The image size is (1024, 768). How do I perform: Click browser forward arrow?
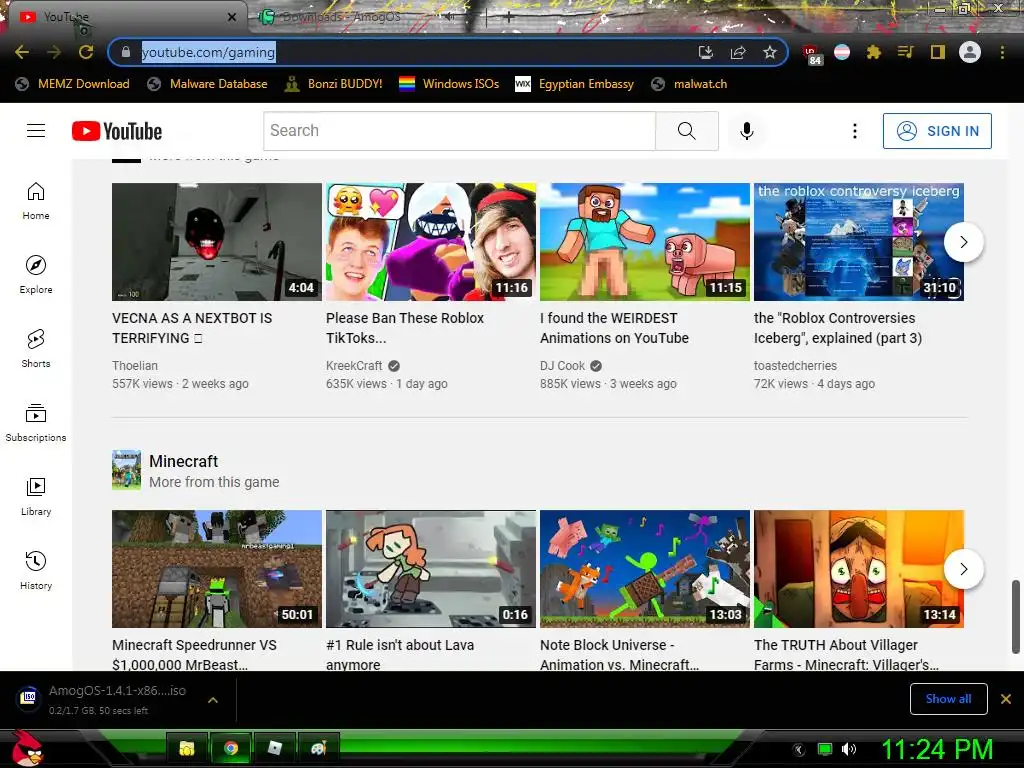pyautogui.click(x=54, y=52)
